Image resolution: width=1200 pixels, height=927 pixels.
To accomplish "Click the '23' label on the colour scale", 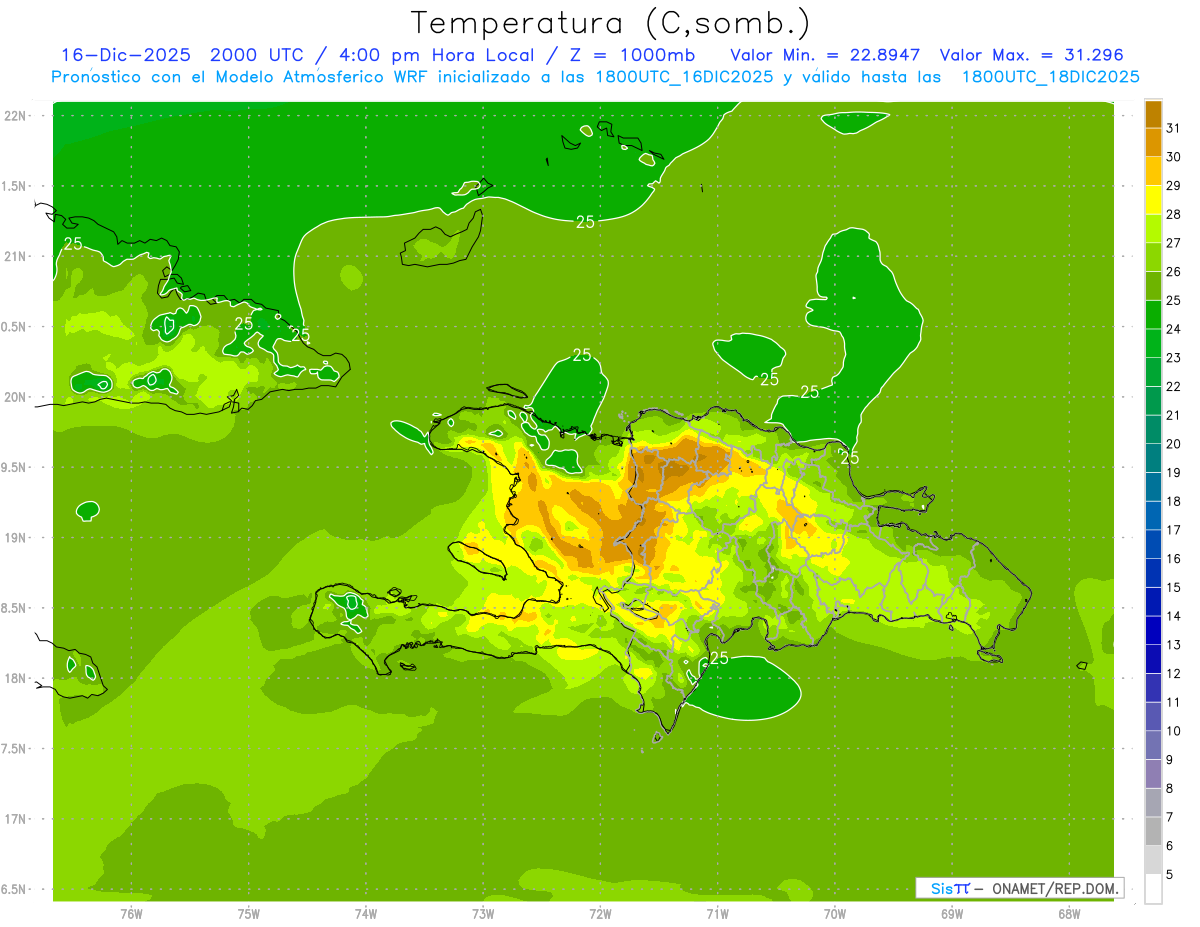I will pyautogui.click(x=1173, y=357).
